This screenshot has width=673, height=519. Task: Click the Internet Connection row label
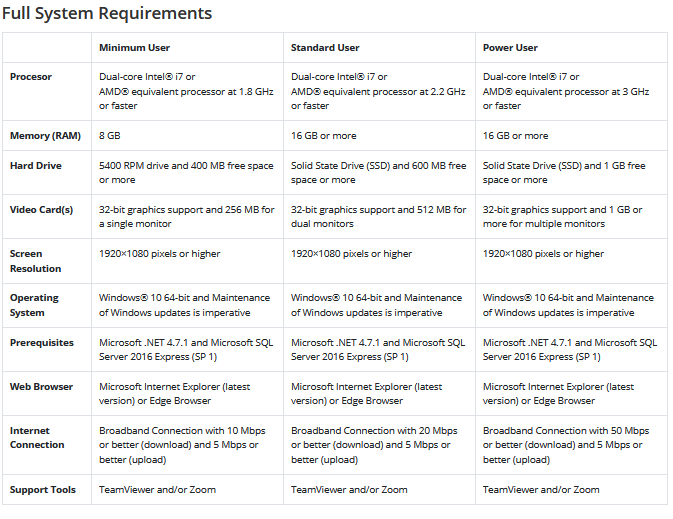[37, 438]
